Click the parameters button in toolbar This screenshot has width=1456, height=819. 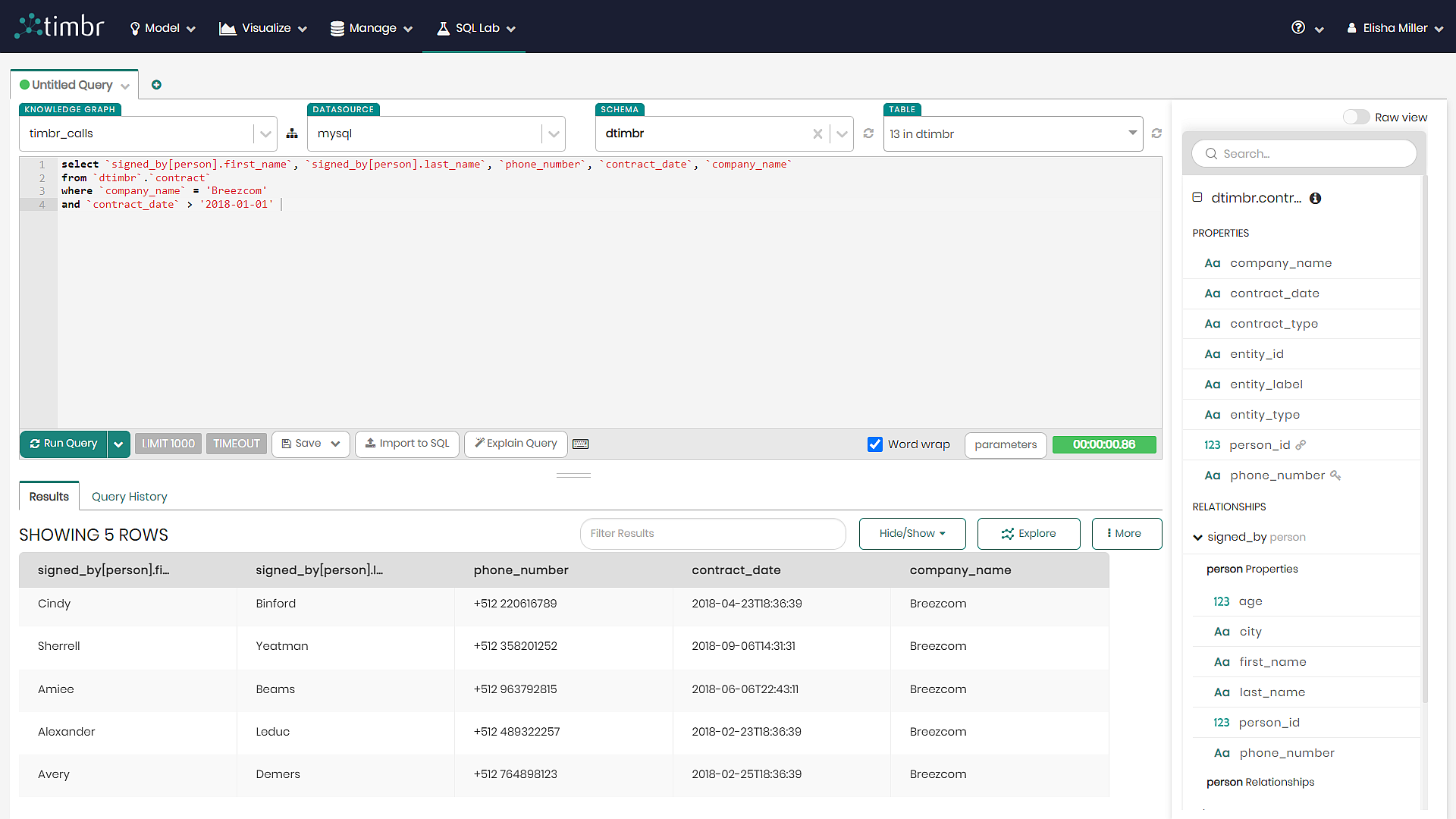[1005, 444]
